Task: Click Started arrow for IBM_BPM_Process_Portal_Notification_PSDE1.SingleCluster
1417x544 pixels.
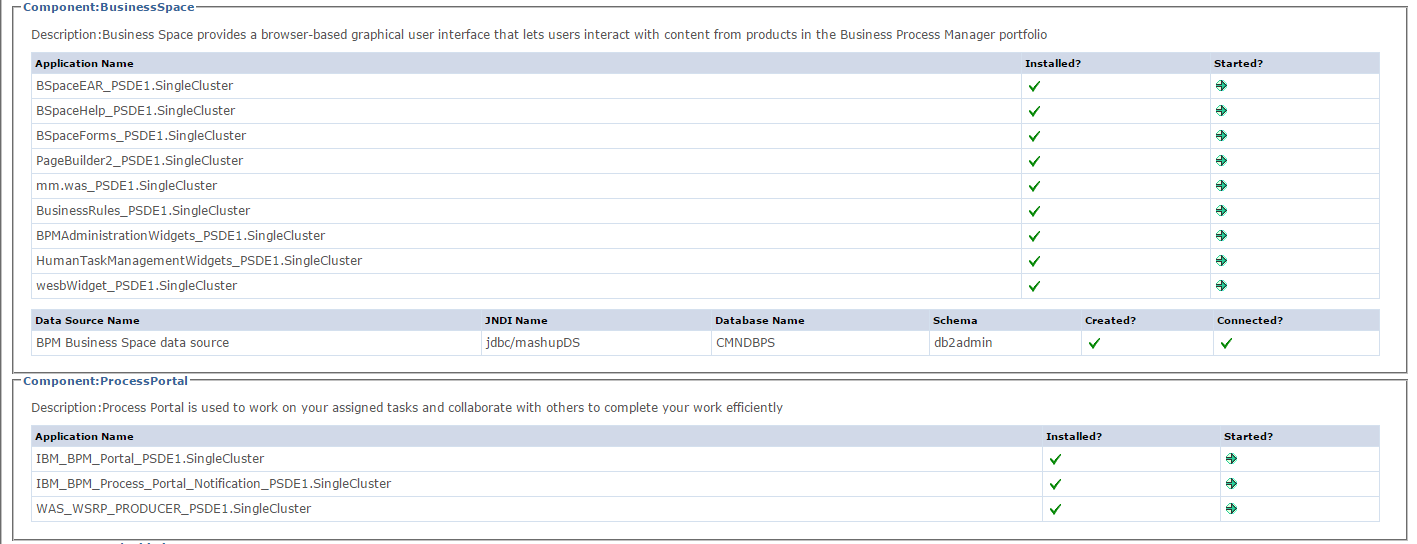Action: pos(1231,483)
